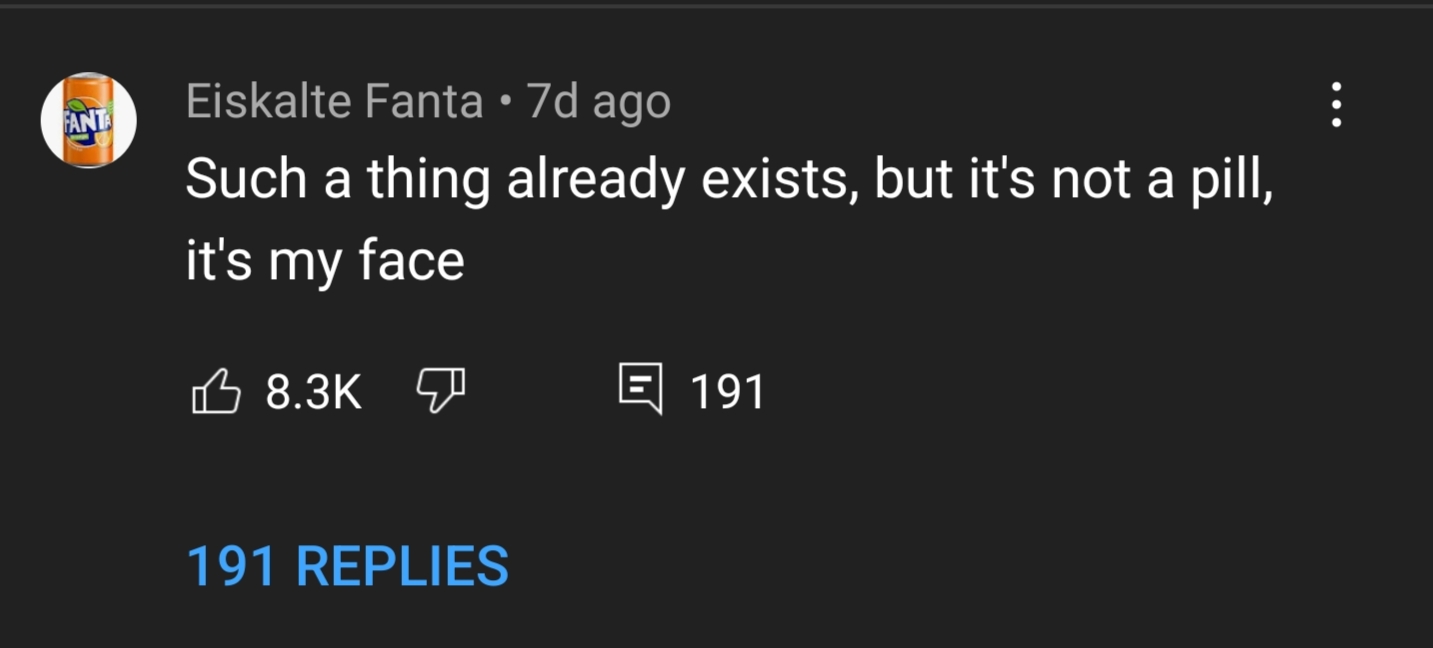Click the 8.3K like count
The width and height of the screenshot is (1433, 648).
[313, 392]
